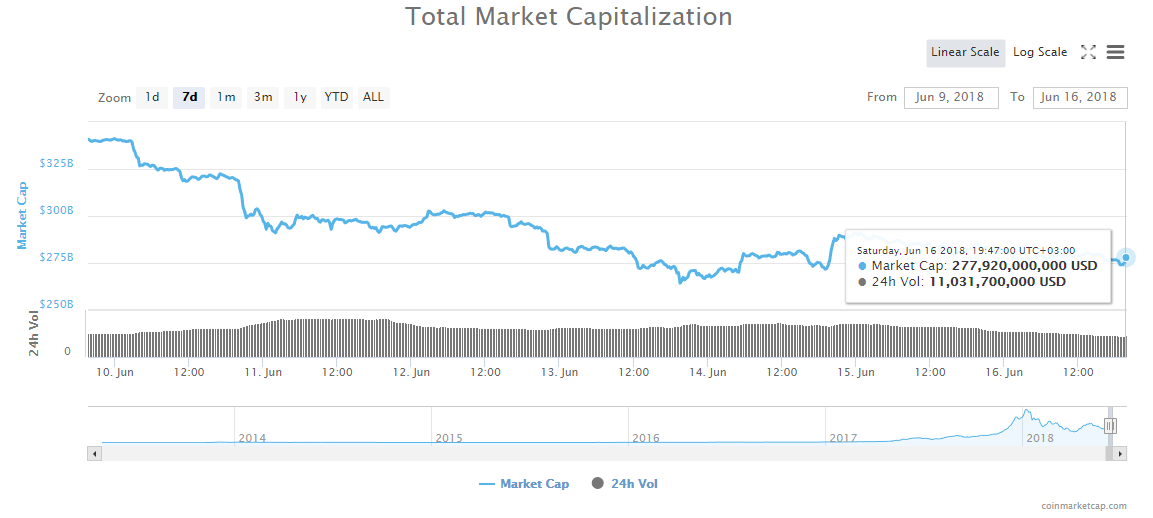1153x518 pixels.
Task: Show ALL data range
Action: tap(373, 97)
